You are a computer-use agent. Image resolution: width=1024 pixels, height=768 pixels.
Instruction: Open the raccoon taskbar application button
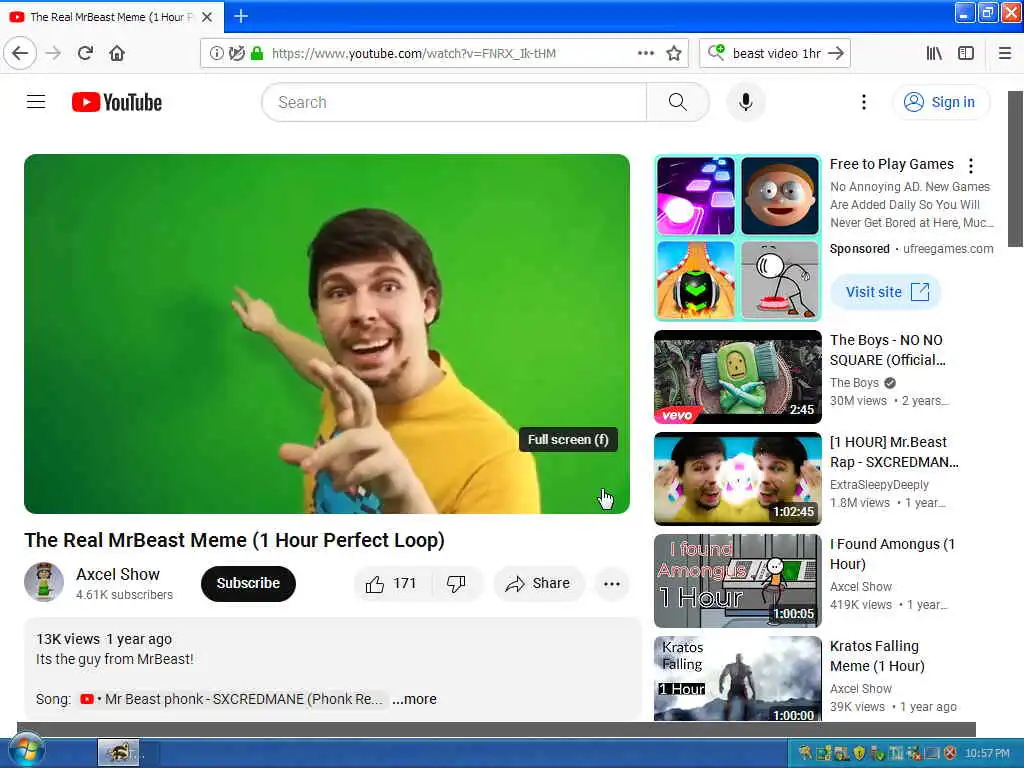(119, 753)
